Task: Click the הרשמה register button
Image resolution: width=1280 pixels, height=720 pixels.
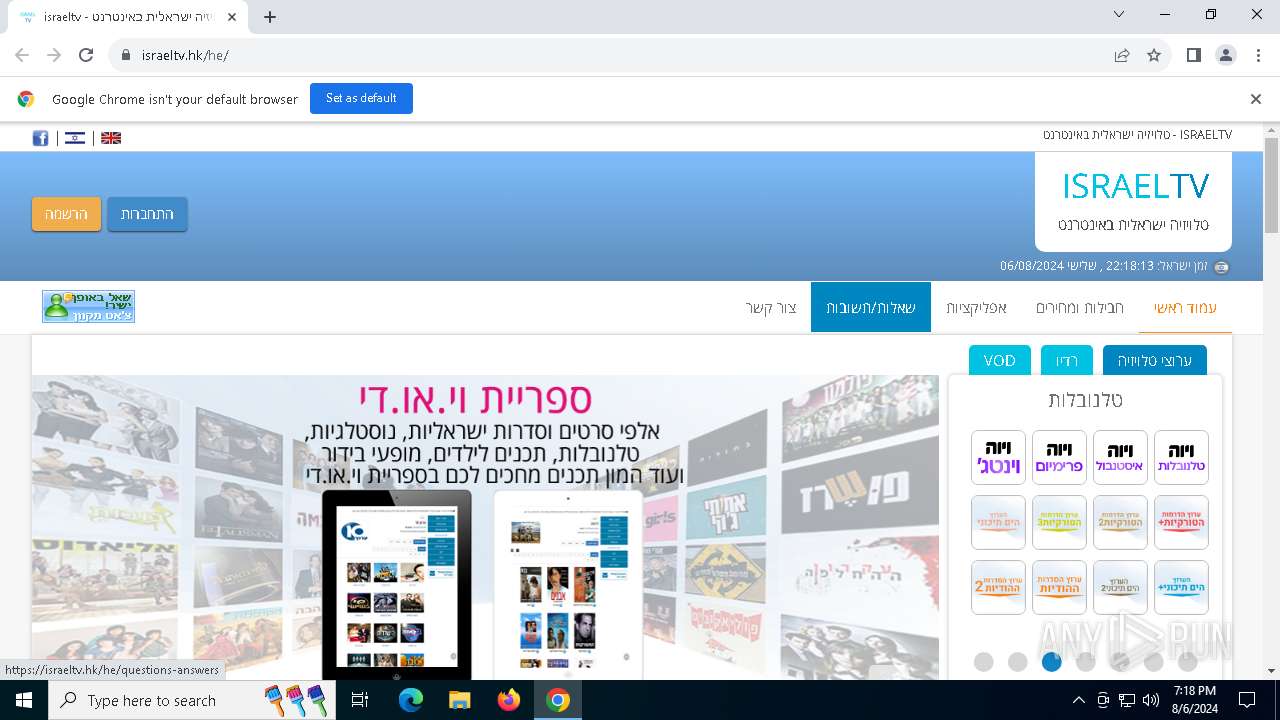Action: 66,214
